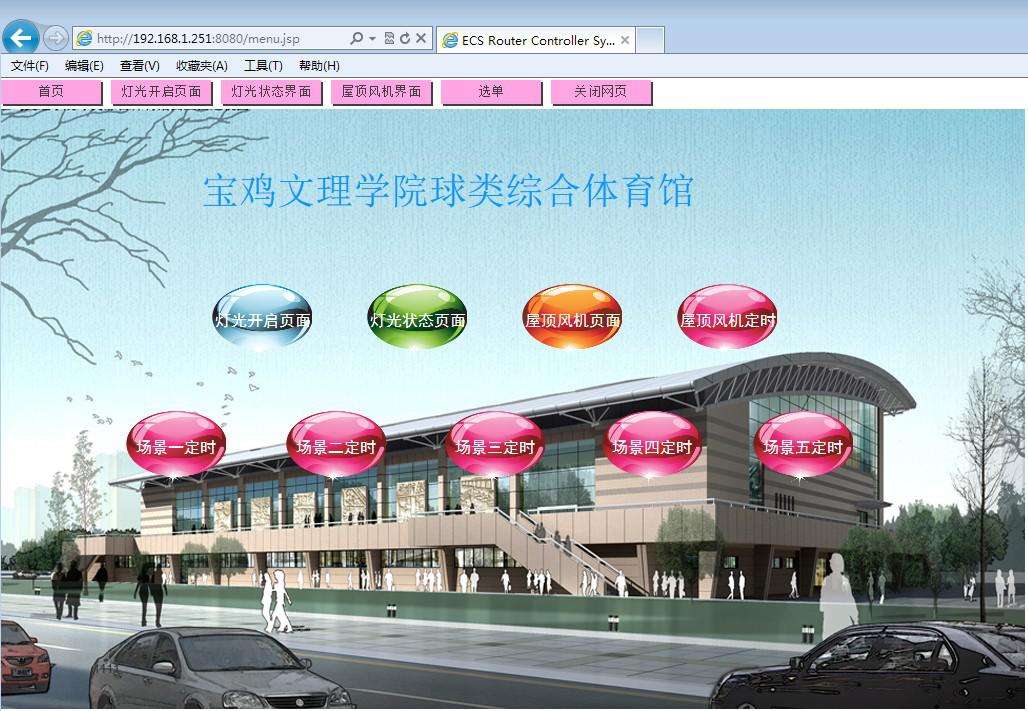Open the 收藏夹(A) favorites menu
Image resolution: width=1028 pixels, height=711 pixels.
click(201, 66)
